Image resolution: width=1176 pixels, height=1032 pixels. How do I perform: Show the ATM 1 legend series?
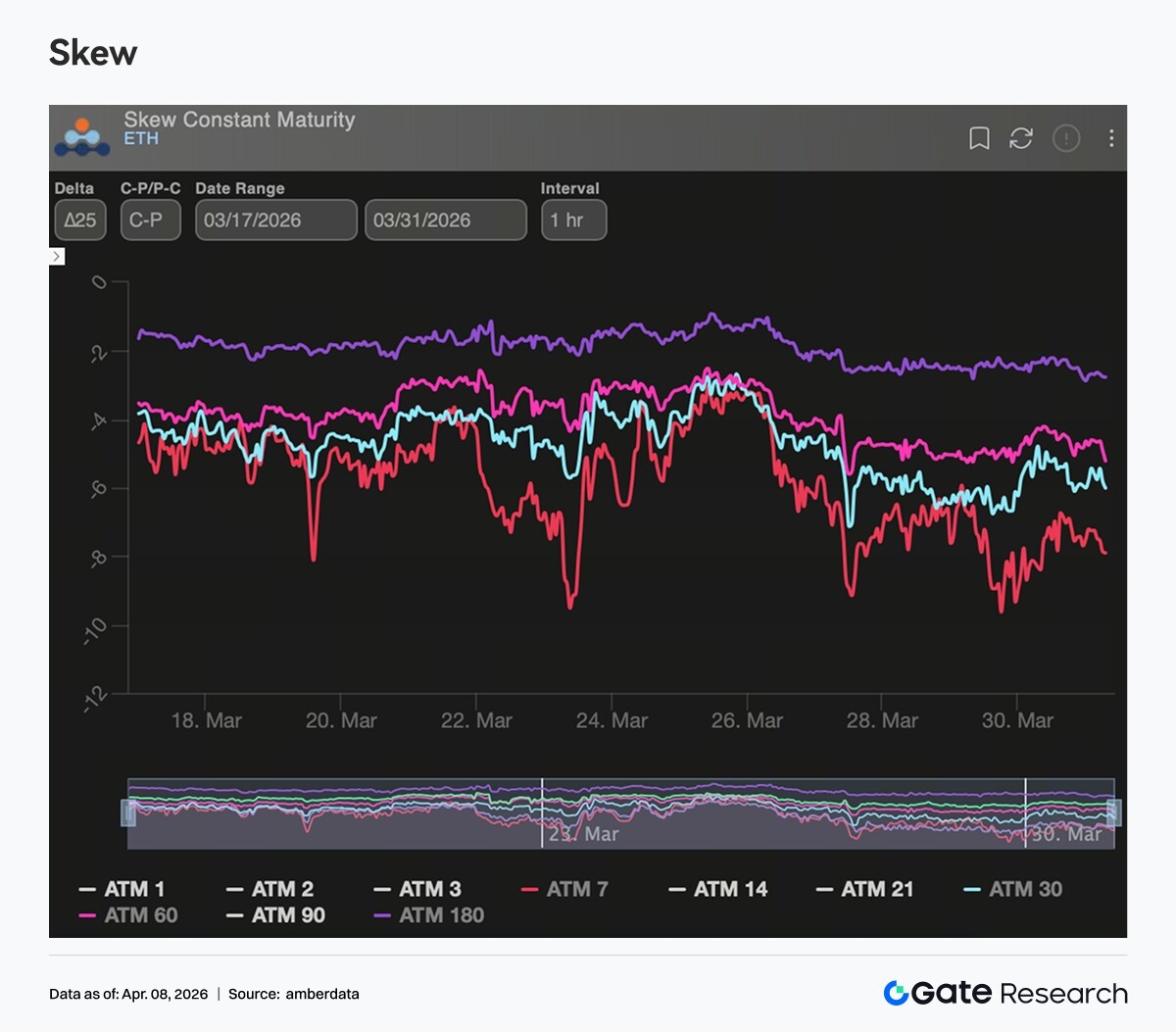tap(122, 889)
